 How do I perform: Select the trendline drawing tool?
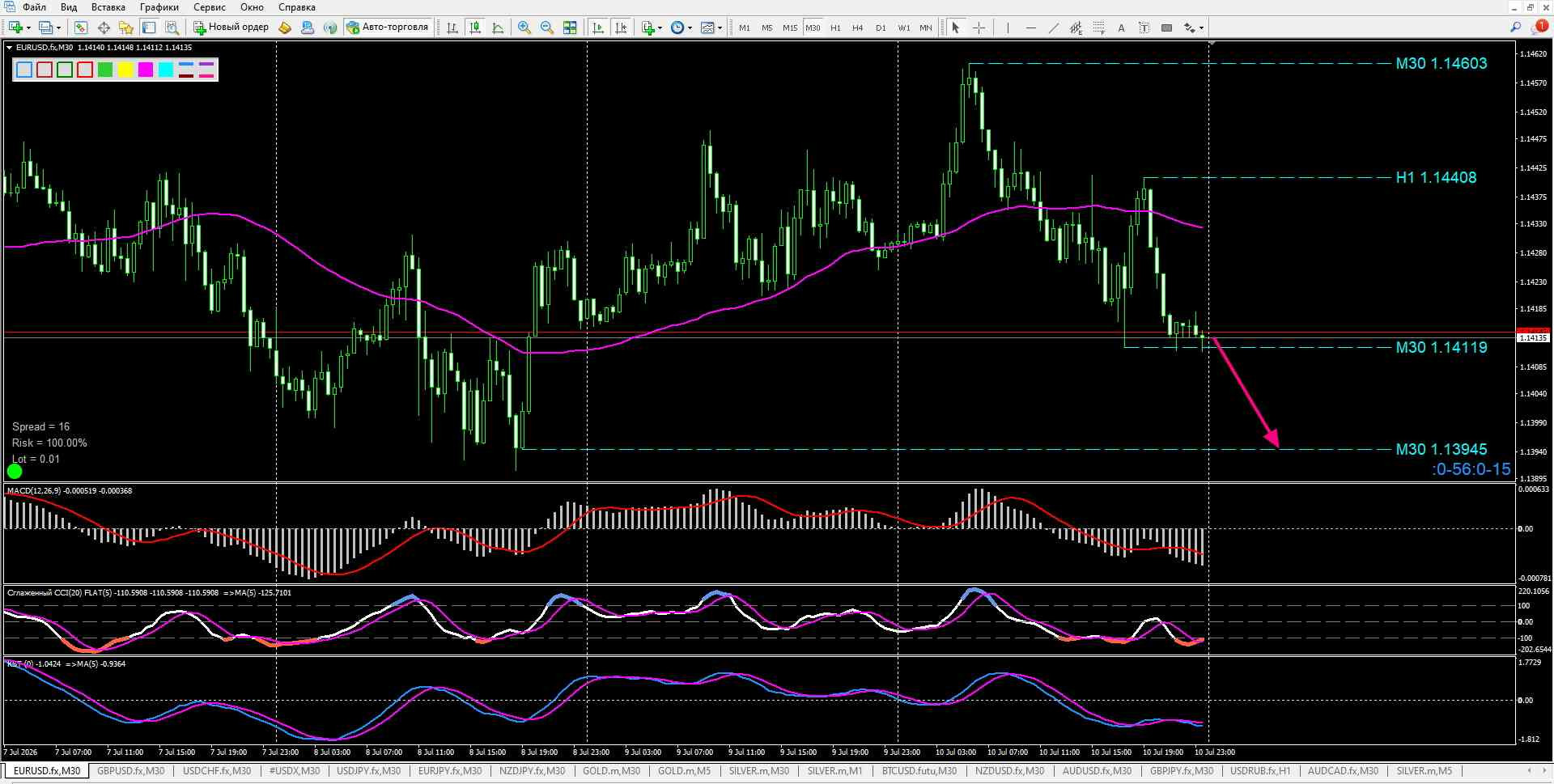point(1053,28)
